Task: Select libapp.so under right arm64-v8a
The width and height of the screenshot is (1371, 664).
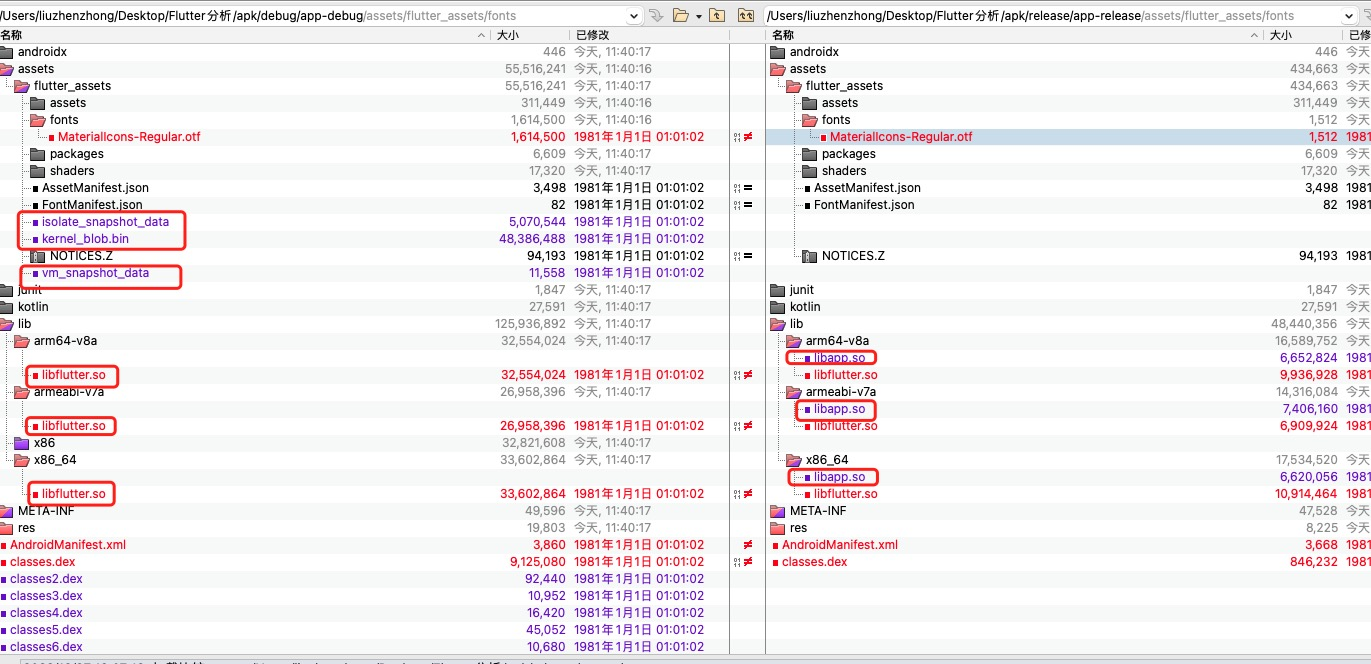Action: point(839,358)
